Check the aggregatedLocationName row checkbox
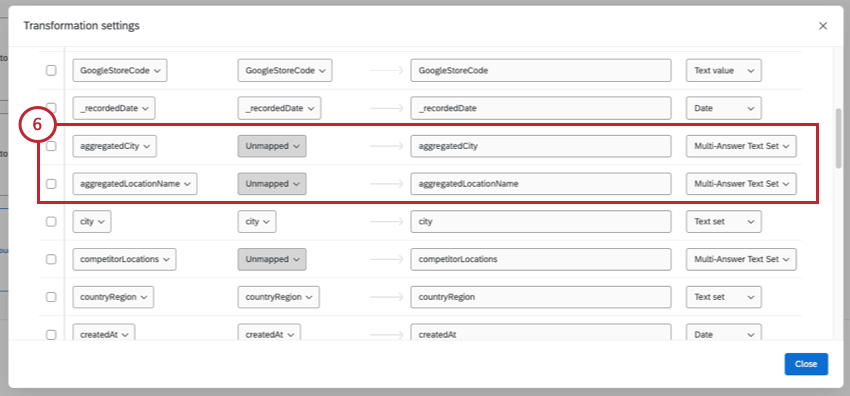The height and width of the screenshot is (396, 850). pos(51,184)
